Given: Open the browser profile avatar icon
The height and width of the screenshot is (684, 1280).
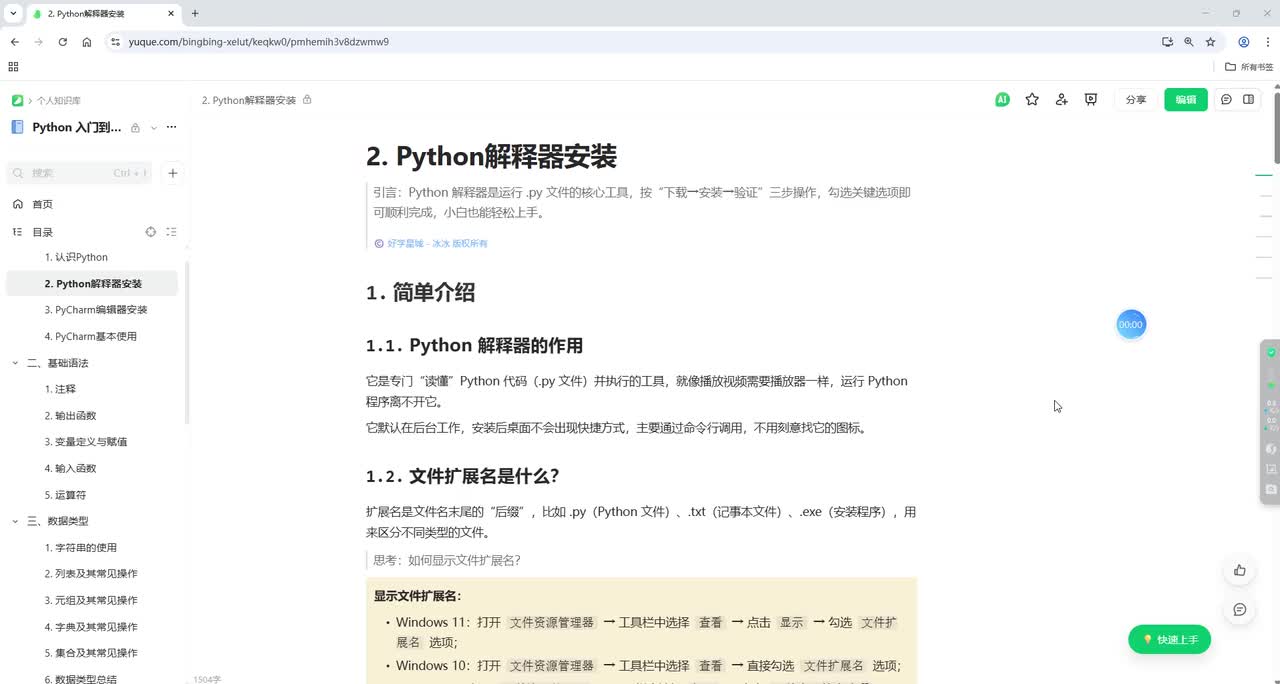Looking at the screenshot, I should point(1244,42).
